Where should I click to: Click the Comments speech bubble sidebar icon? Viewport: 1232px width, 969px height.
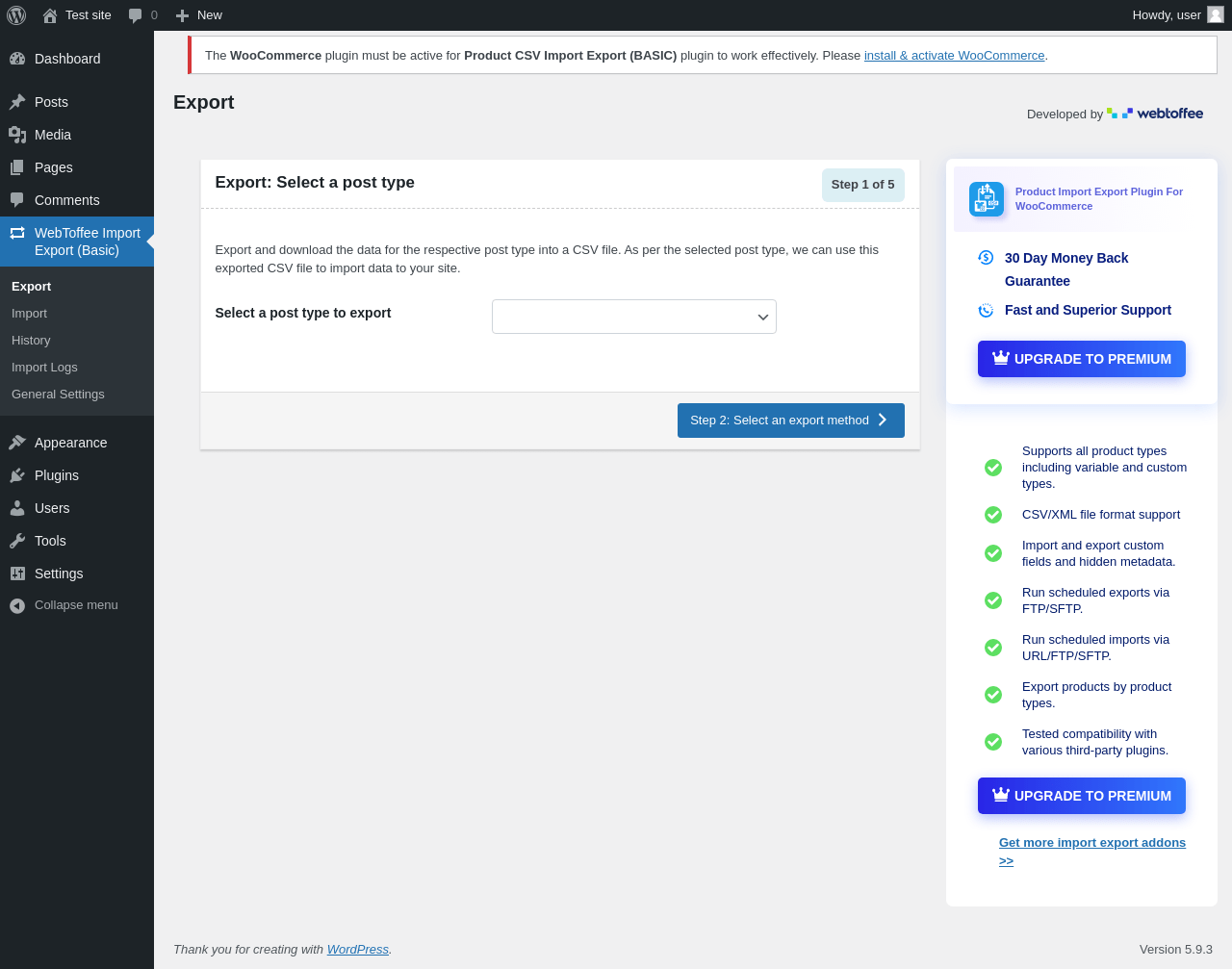point(17,200)
